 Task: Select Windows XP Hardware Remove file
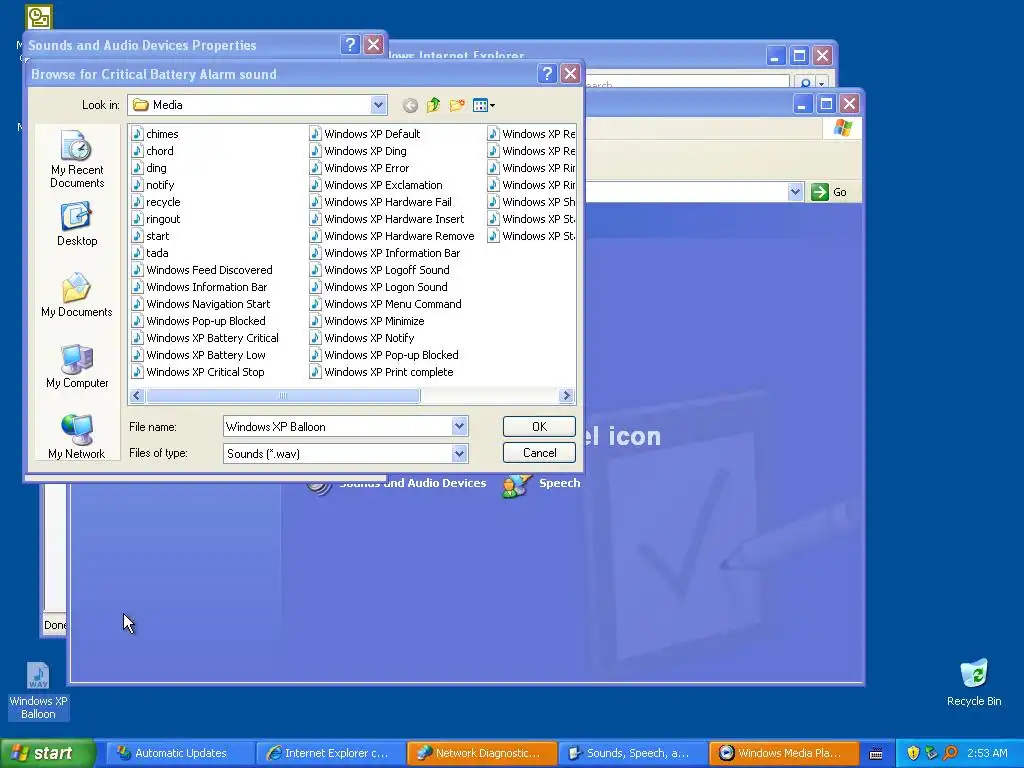click(392, 236)
